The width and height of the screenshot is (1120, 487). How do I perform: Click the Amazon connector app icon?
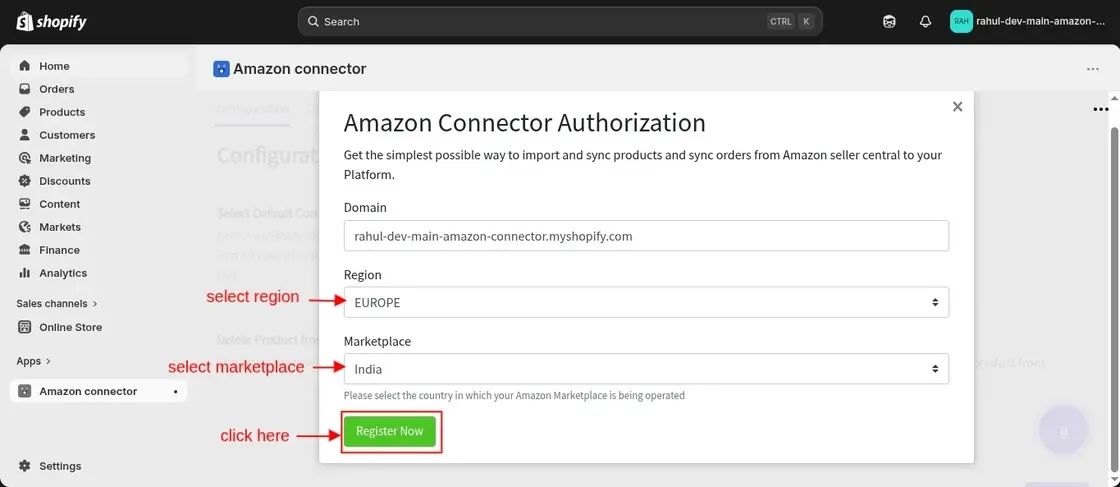(221, 69)
